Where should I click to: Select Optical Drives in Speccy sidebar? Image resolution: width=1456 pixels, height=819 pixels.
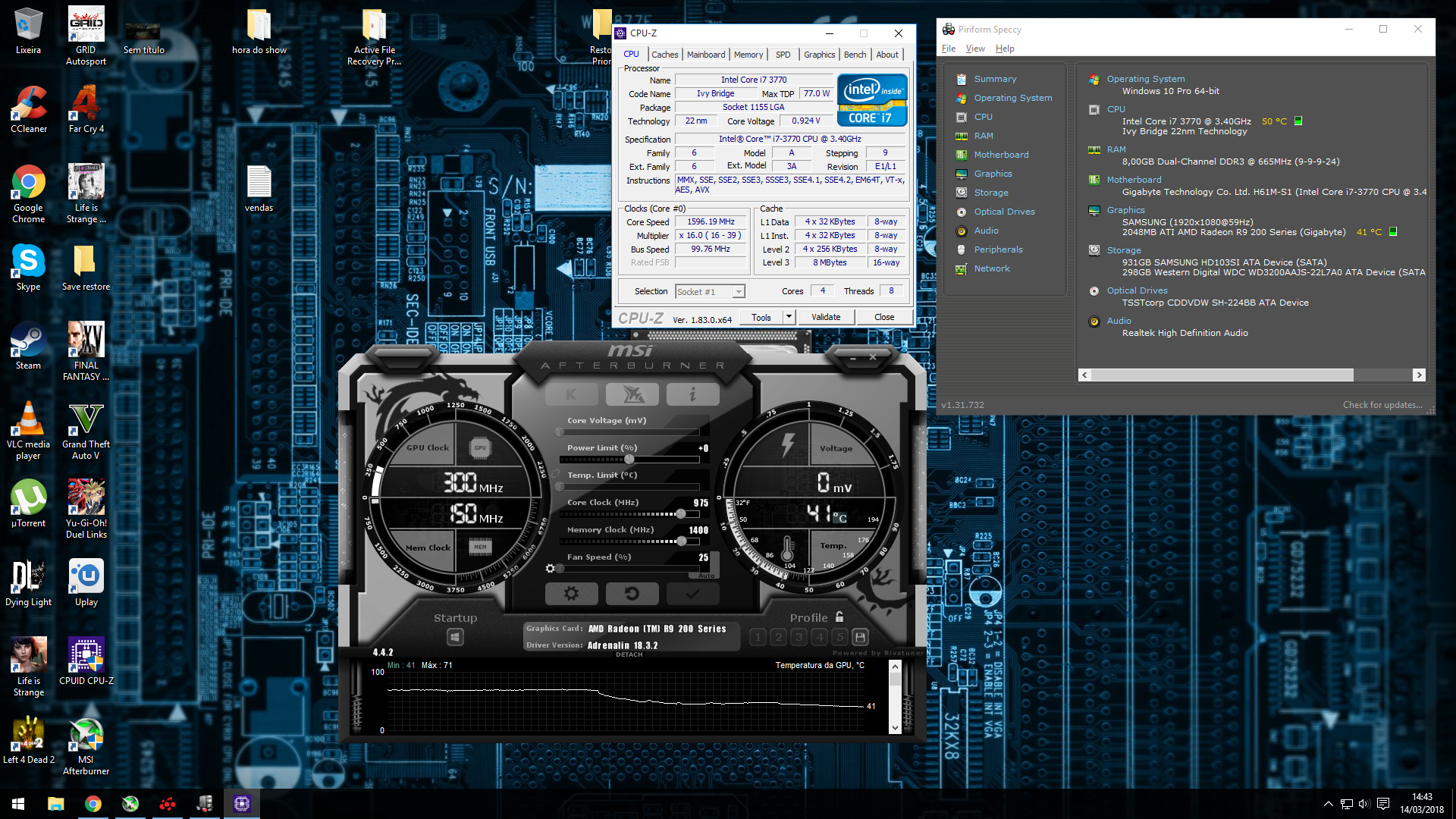point(1004,212)
